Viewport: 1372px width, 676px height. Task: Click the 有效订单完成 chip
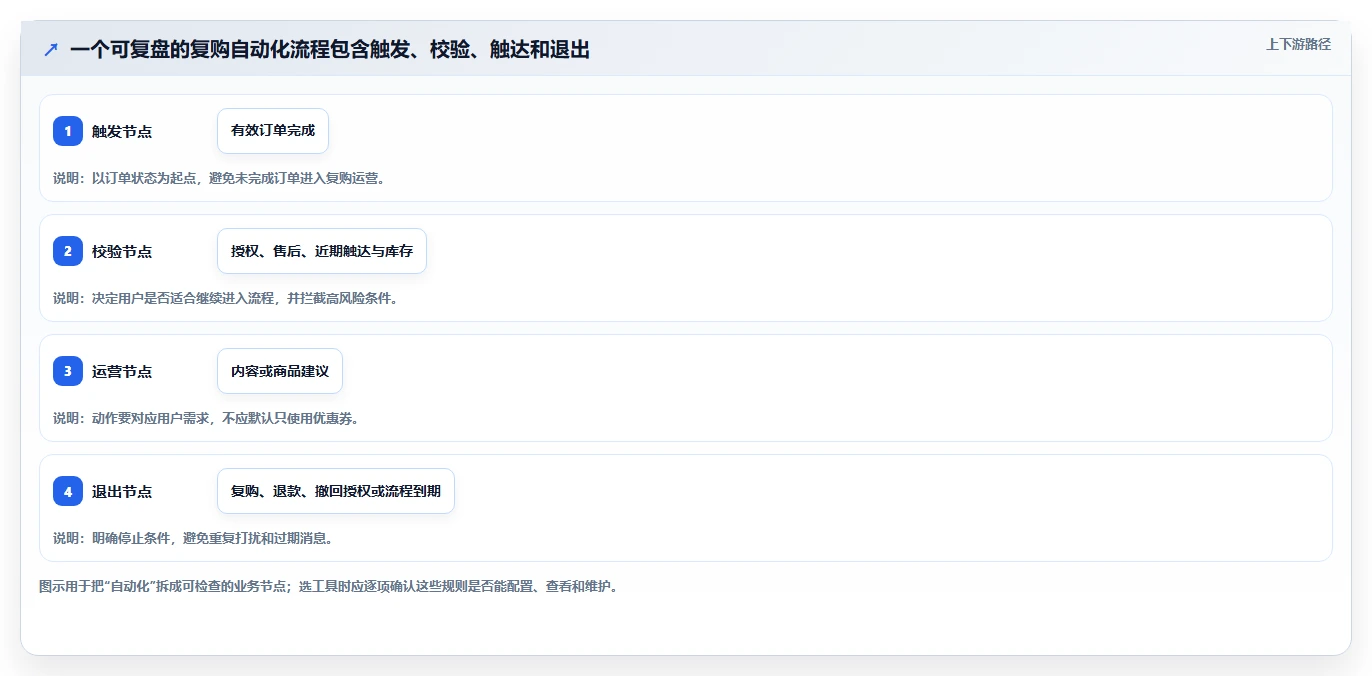(273, 131)
